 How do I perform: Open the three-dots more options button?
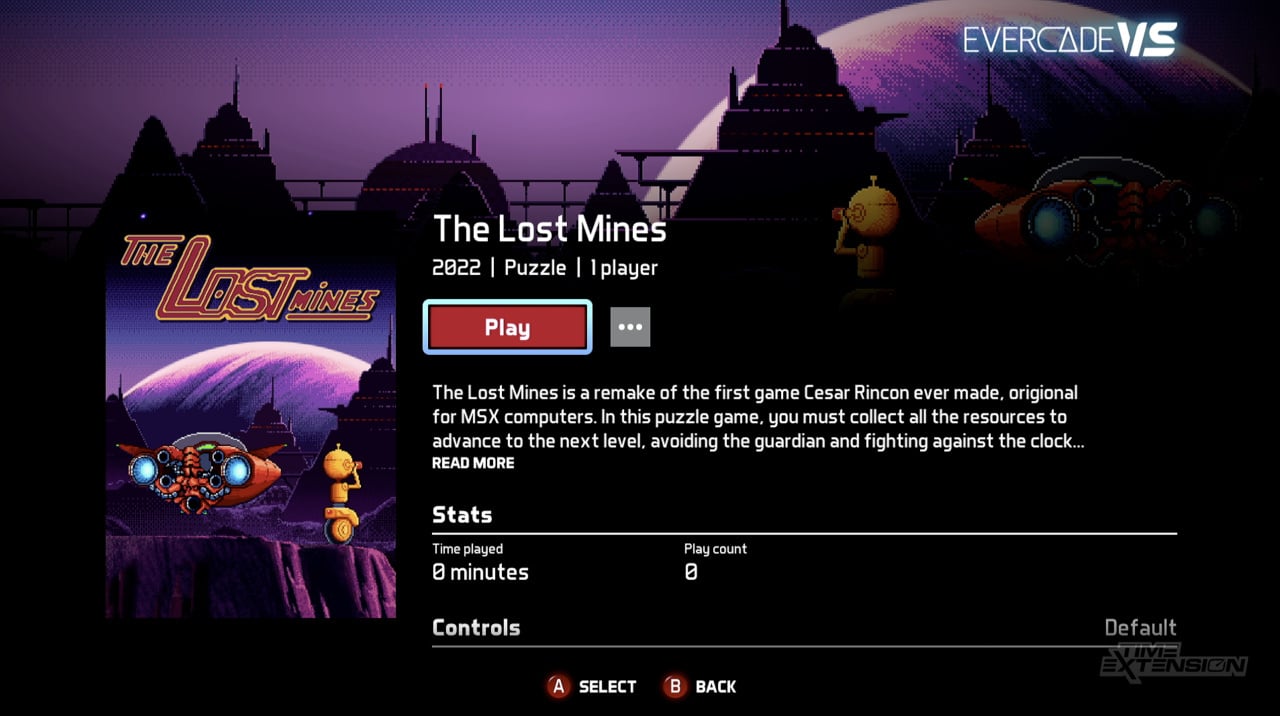coord(630,327)
